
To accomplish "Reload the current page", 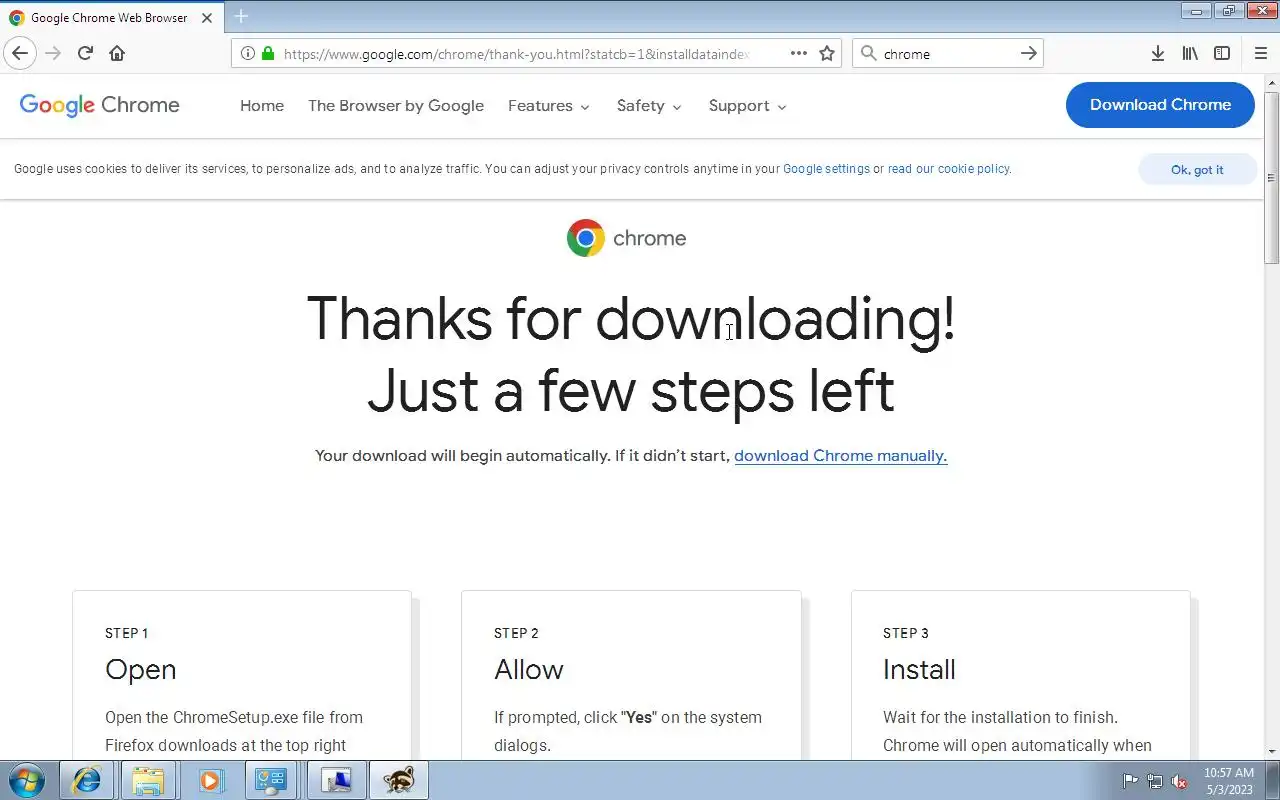I will click(85, 53).
